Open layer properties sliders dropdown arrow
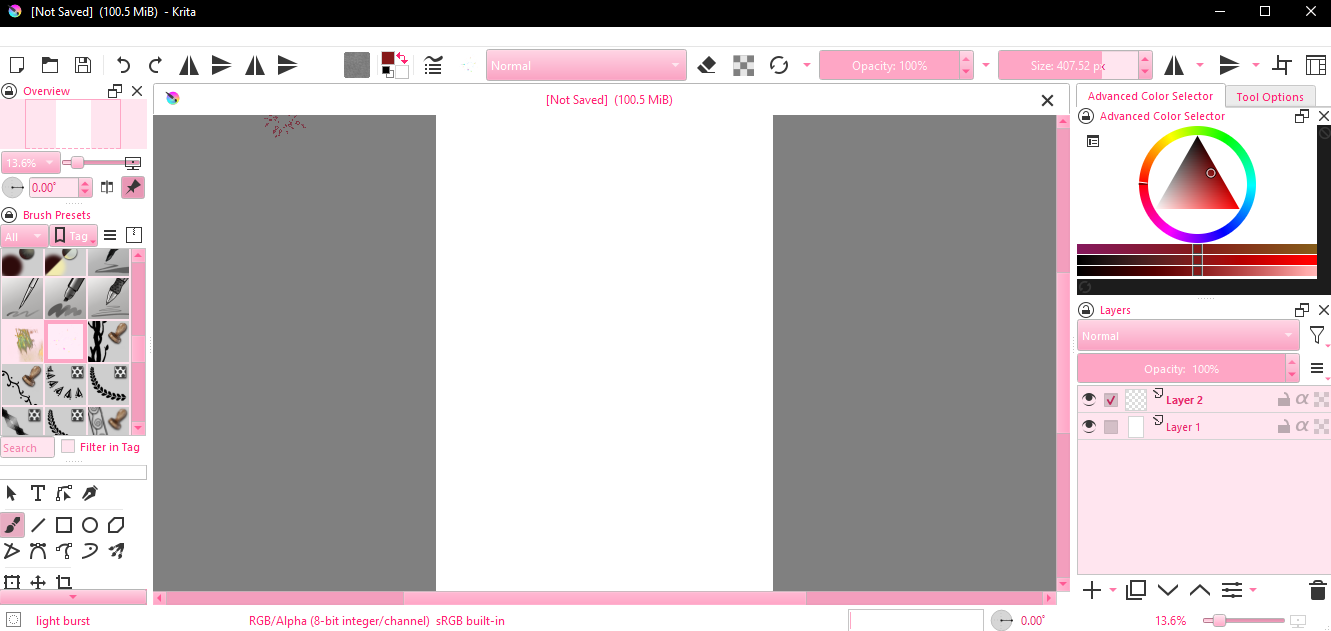Viewport: 1331px width, 631px height. (x=1253, y=590)
